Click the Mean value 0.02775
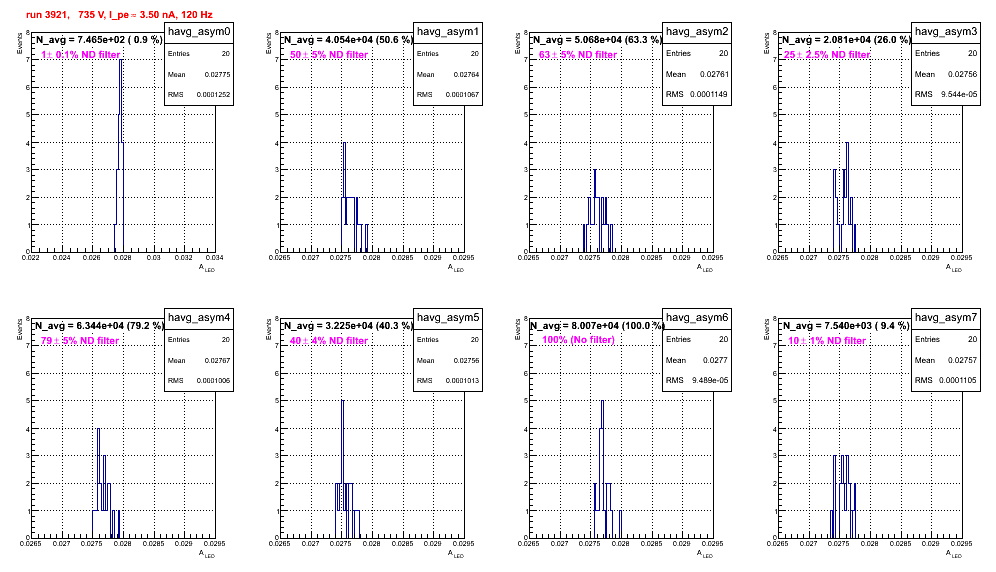Viewport: 996px width, 572px height. click(x=217, y=74)
